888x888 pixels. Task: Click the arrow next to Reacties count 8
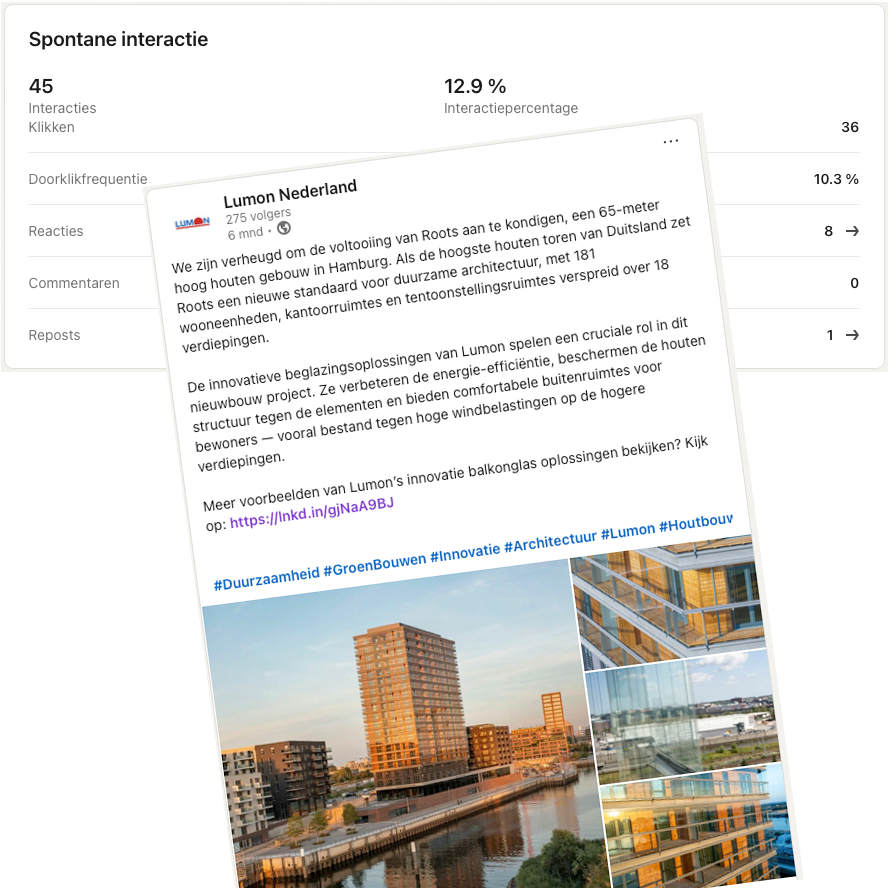852,231
